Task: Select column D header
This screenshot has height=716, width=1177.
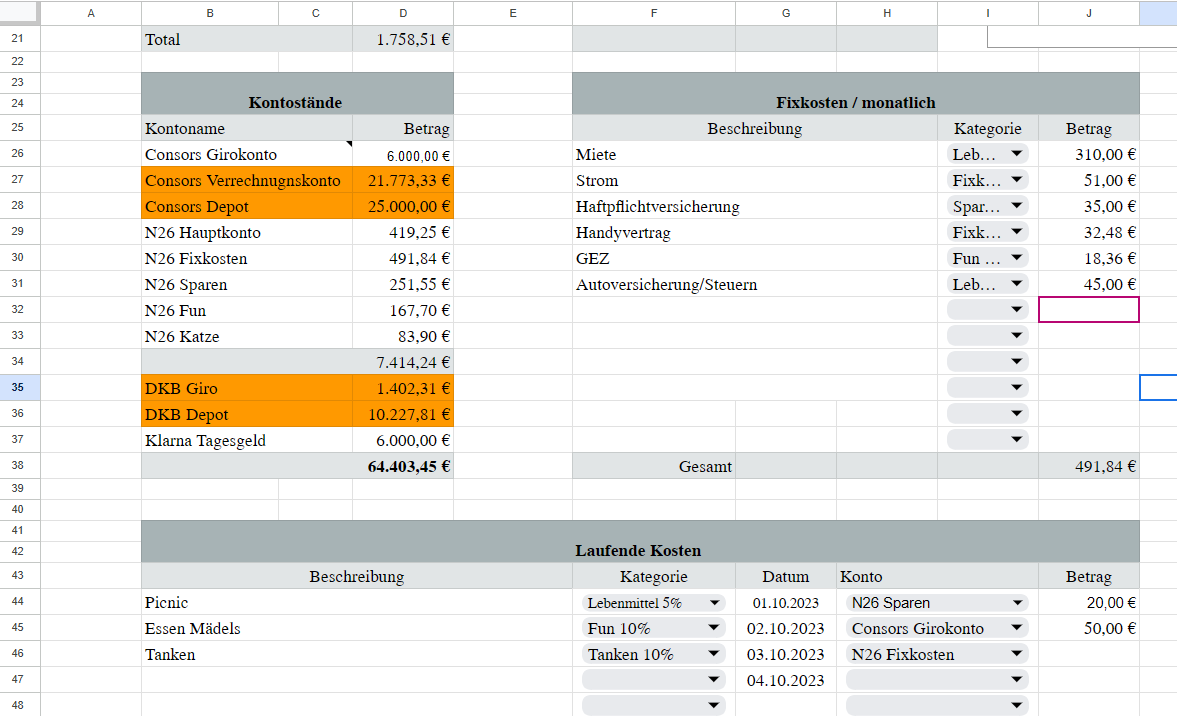Action: pyautogui.click(x=403, y=13)
